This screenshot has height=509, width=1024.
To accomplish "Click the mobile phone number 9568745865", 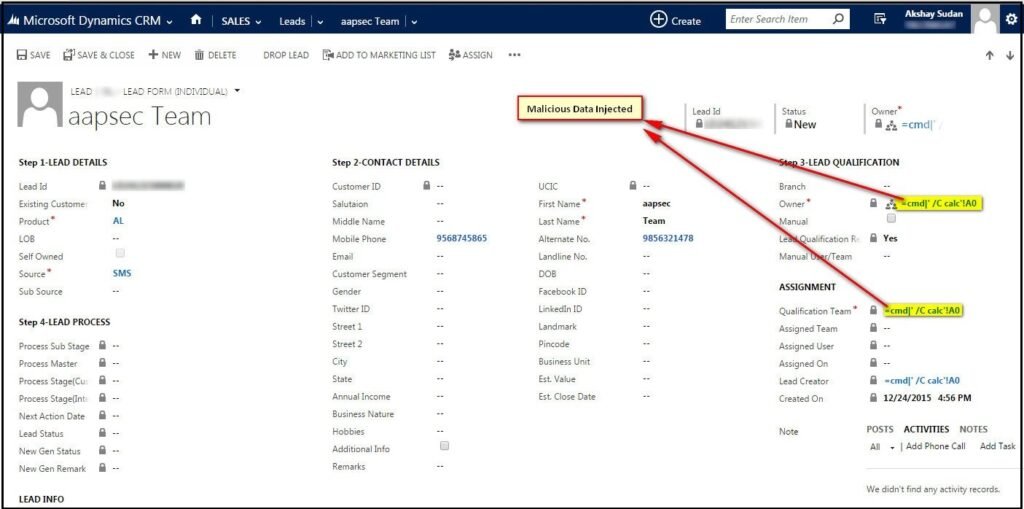I will point(462,238).
